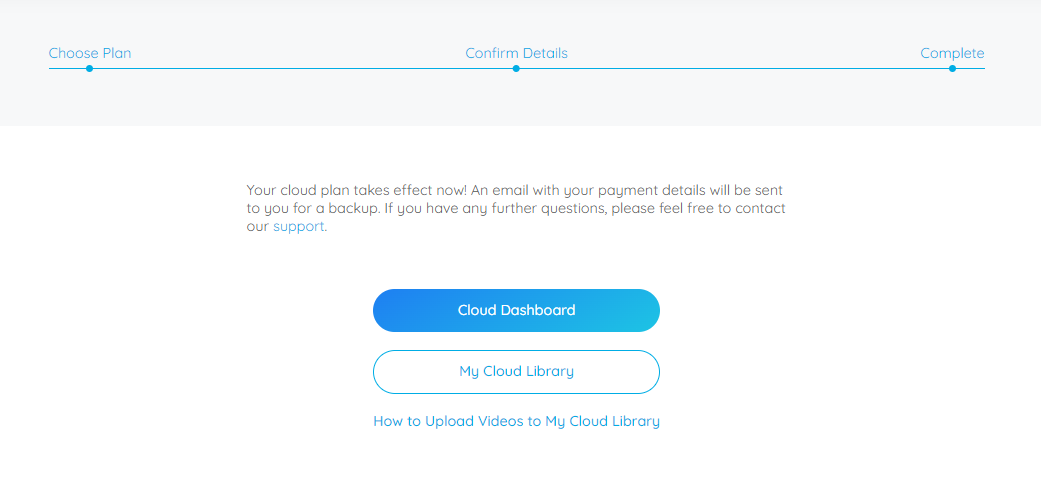Click 'please feel free to contact' text
Viewport: 1041px width, 503px height.
[x=698, y=208]
